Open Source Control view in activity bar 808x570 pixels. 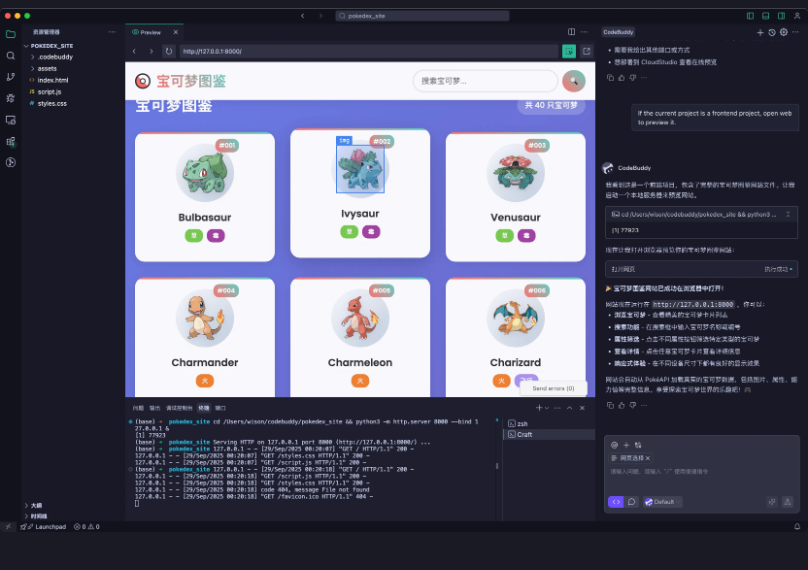pos(10,77)
